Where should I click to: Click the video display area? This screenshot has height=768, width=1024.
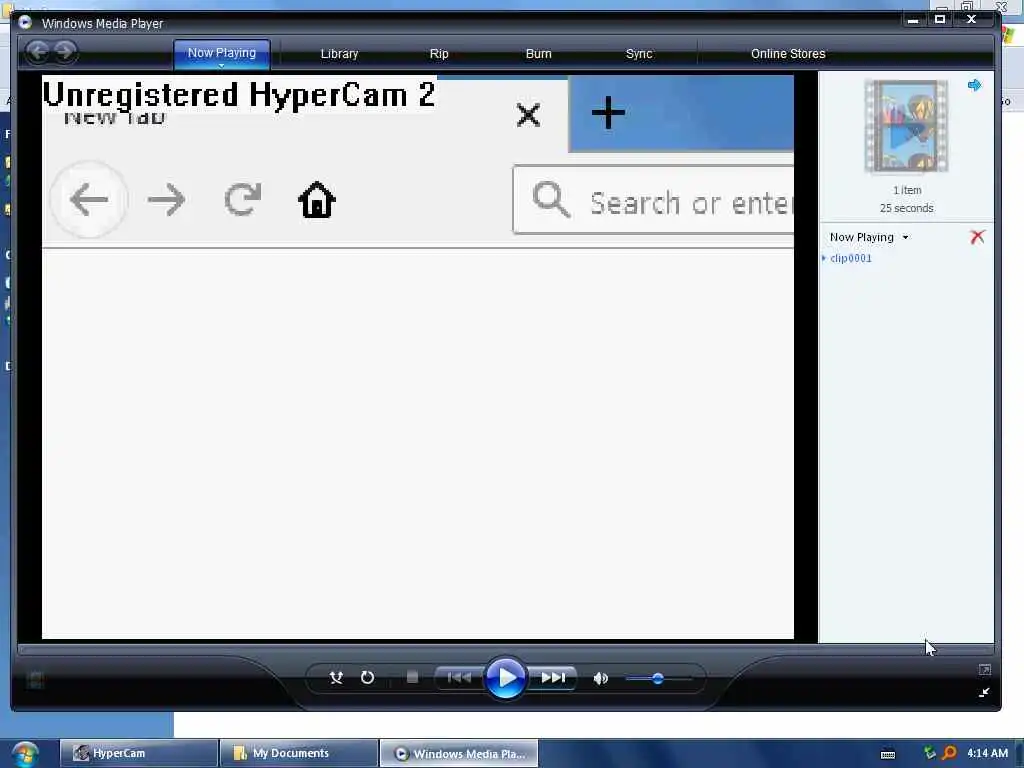(x=418, y=357)
